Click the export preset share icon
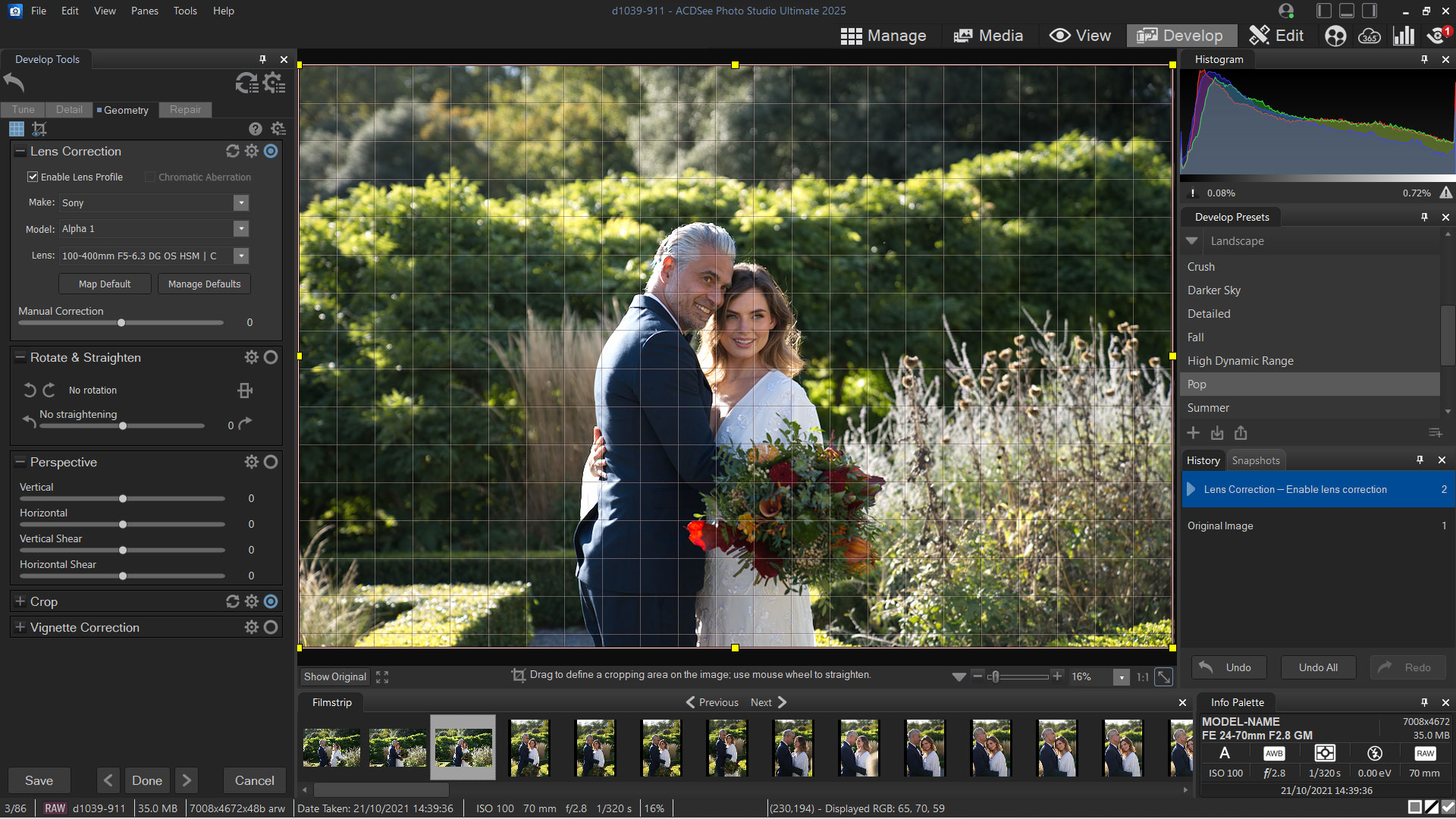The width and height of the screenshot is (1456, 819). tap(1241, 433)
